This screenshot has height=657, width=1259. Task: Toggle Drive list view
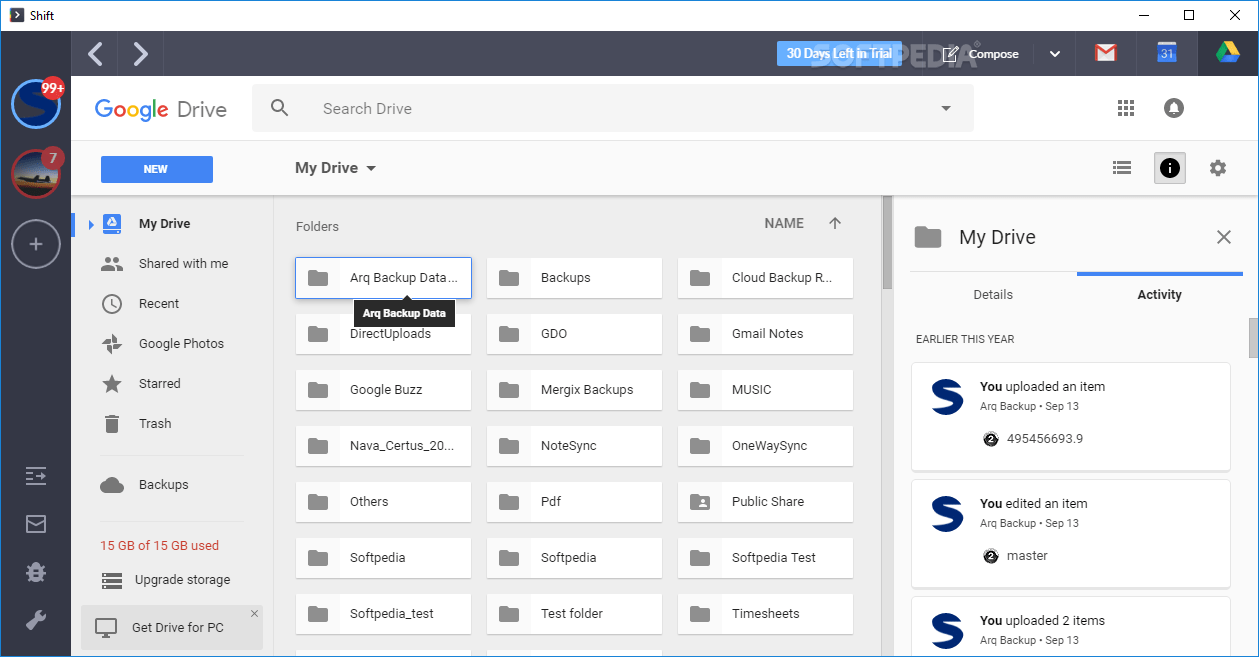(x=1121, y=168)
